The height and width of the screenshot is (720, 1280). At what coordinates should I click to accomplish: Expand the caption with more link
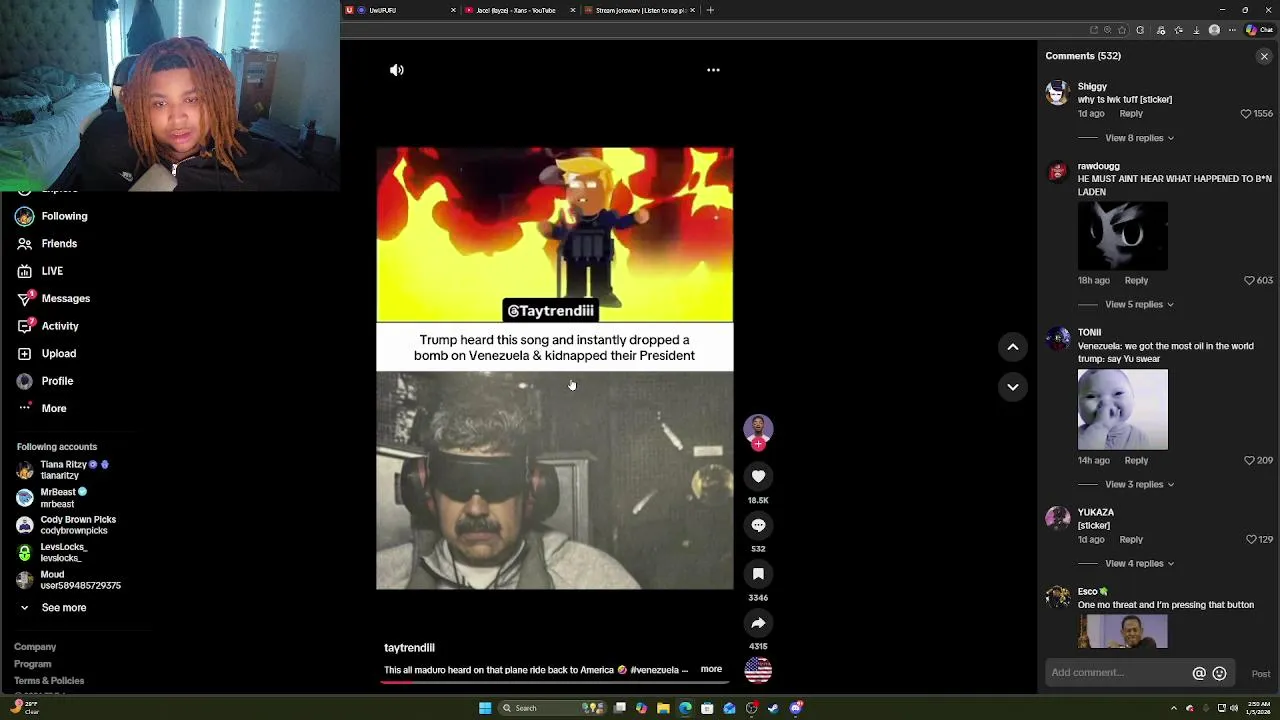[x=711, y=669]
